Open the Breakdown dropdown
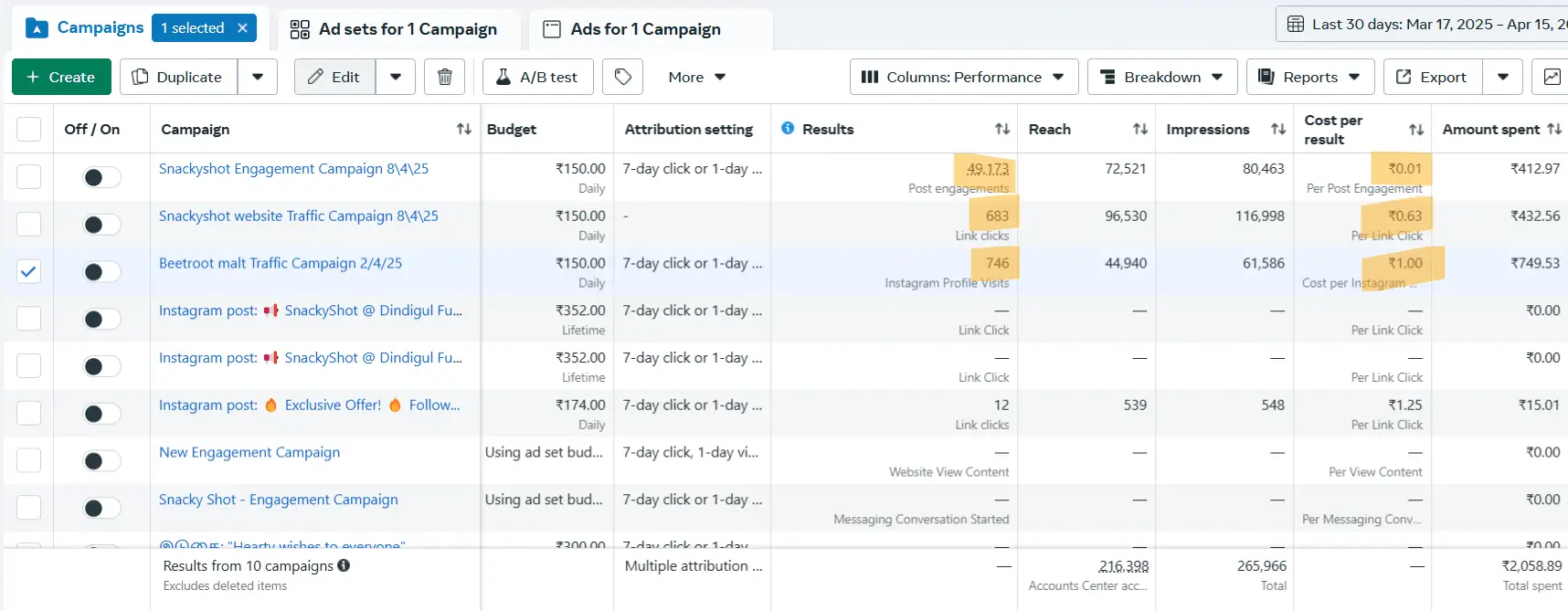1568x611 pixels. tap(1161, 77)
